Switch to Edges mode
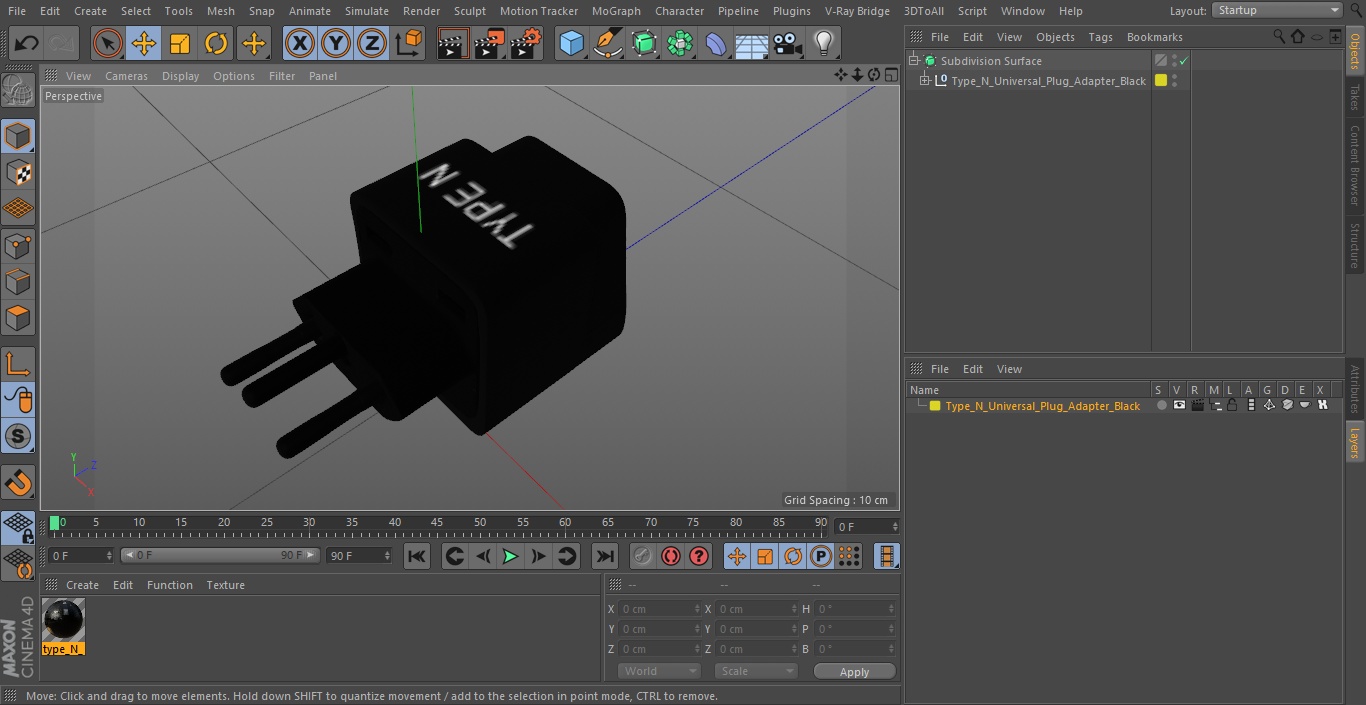The image size is (1366, 705). [18, 282]
